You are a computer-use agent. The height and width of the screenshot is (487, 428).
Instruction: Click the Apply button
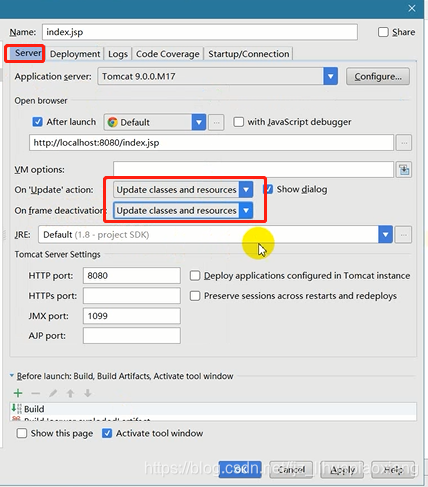click(x=342, y=470)
